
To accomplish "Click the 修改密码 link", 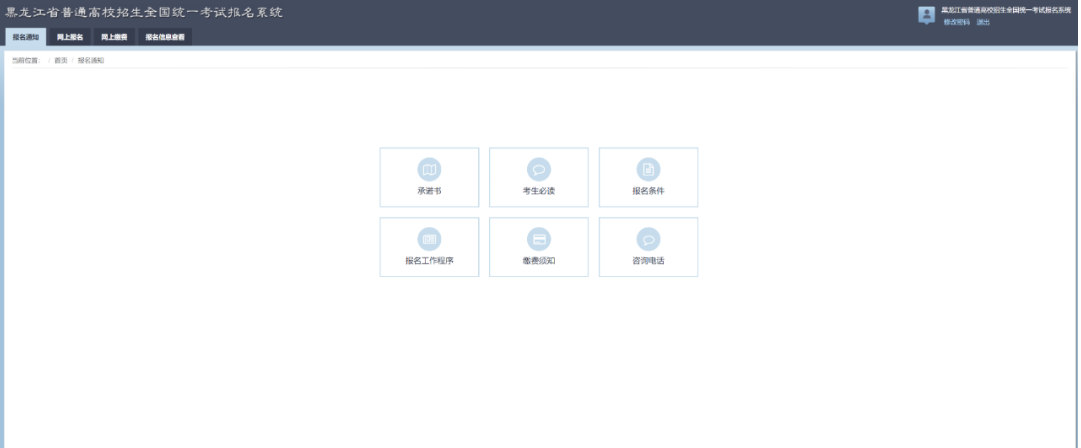I will 956,22.
